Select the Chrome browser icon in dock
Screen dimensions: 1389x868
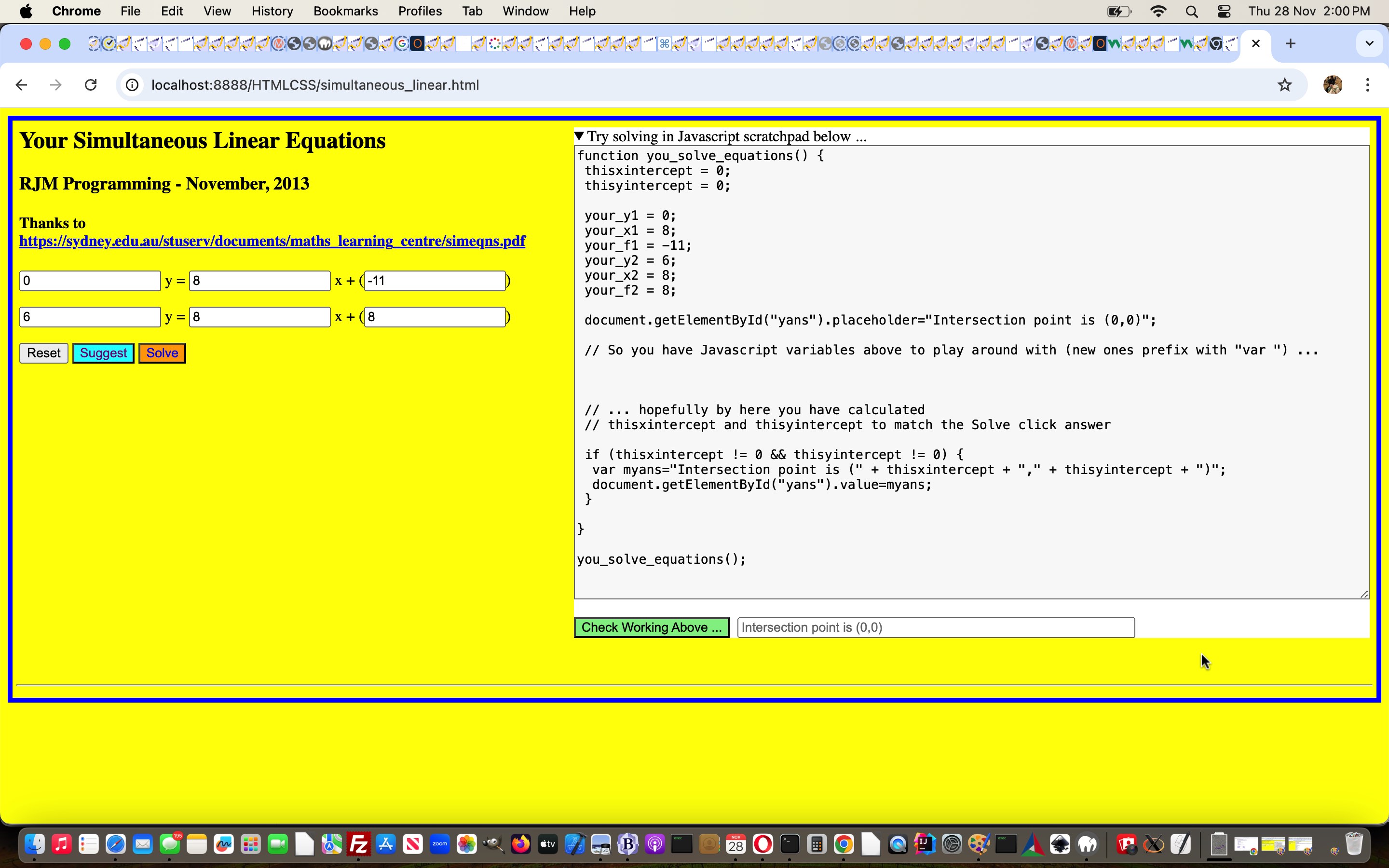click(843, 845)
